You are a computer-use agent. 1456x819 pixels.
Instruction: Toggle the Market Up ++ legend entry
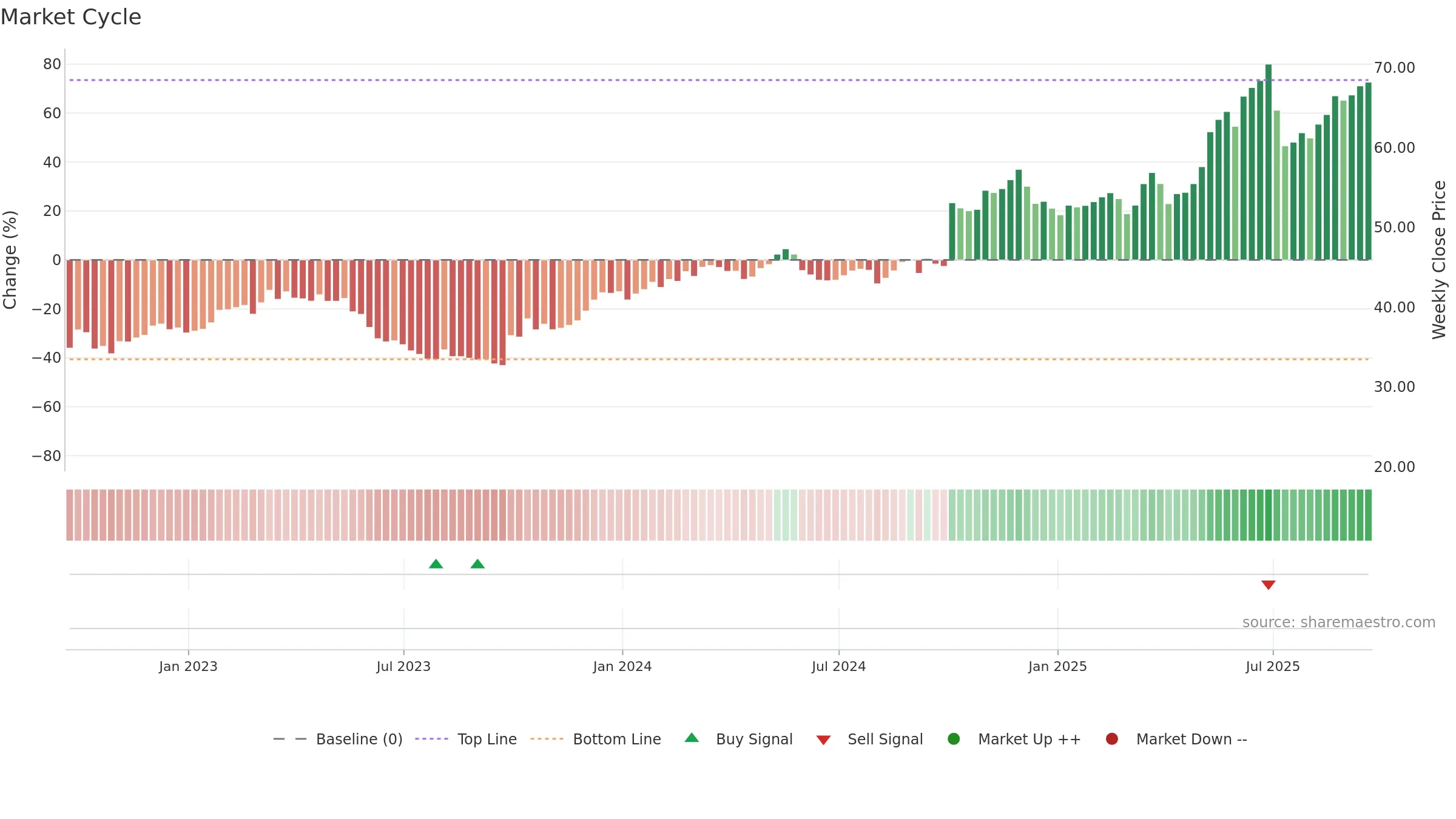click(1014, 739)
